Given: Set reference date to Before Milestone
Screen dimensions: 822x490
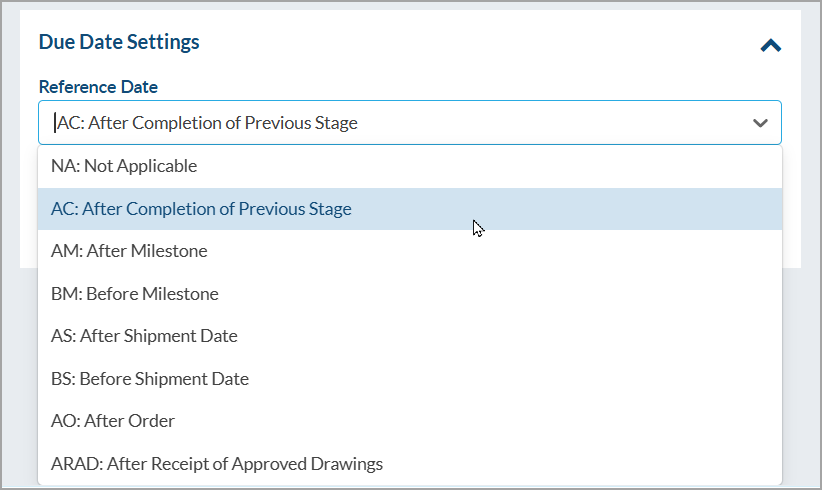Looking at the screenshot, I should click(134, 294).
